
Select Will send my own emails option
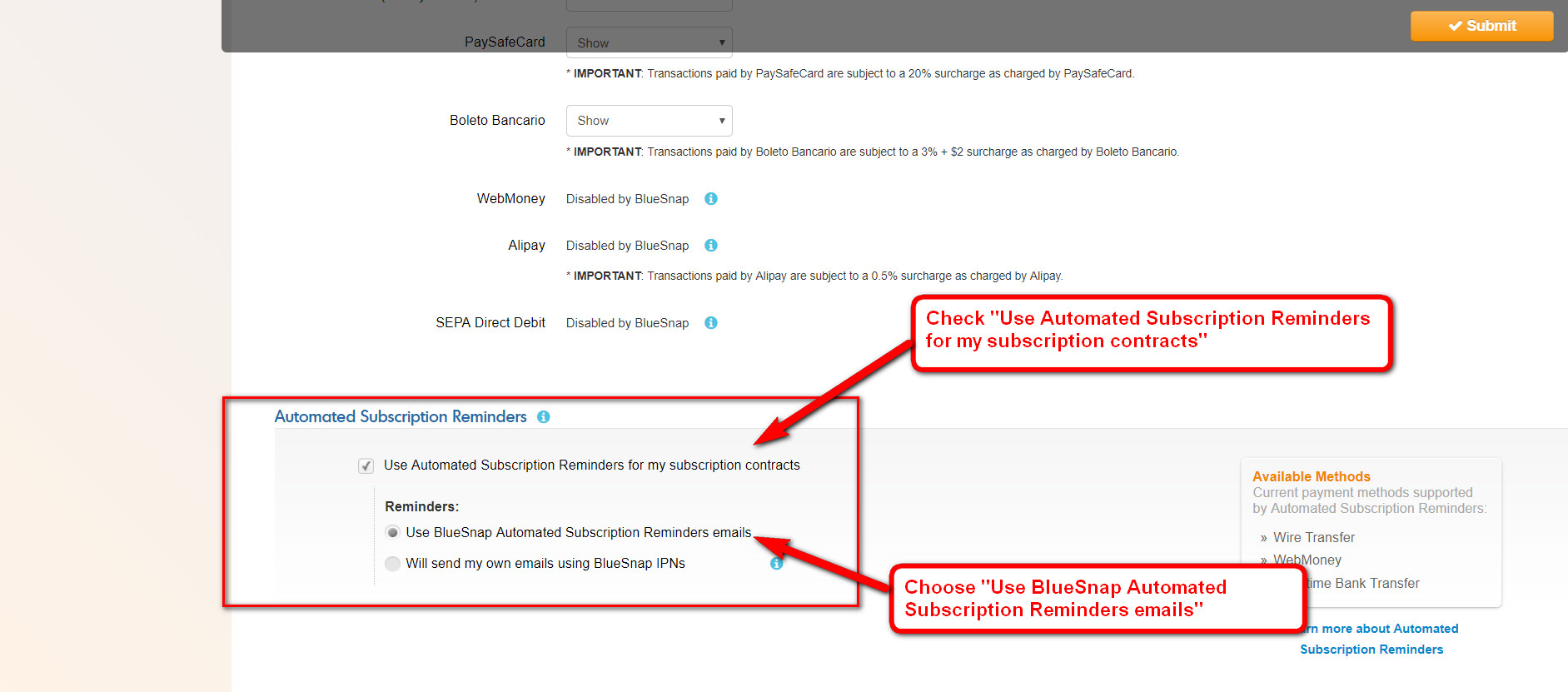[x=393, y=564]
